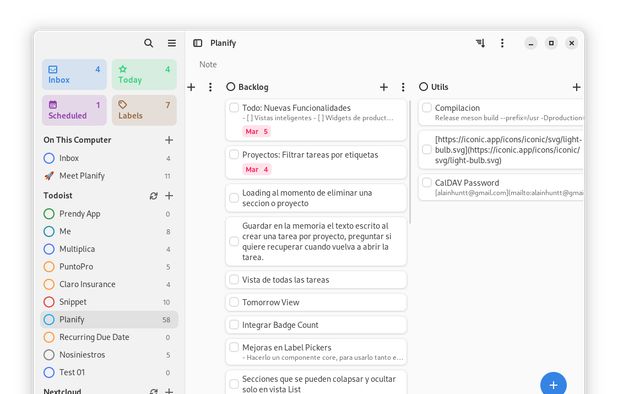Click the Mar 5 due date badge
This screenshot has width=618, height=394.
click(257, 132)
